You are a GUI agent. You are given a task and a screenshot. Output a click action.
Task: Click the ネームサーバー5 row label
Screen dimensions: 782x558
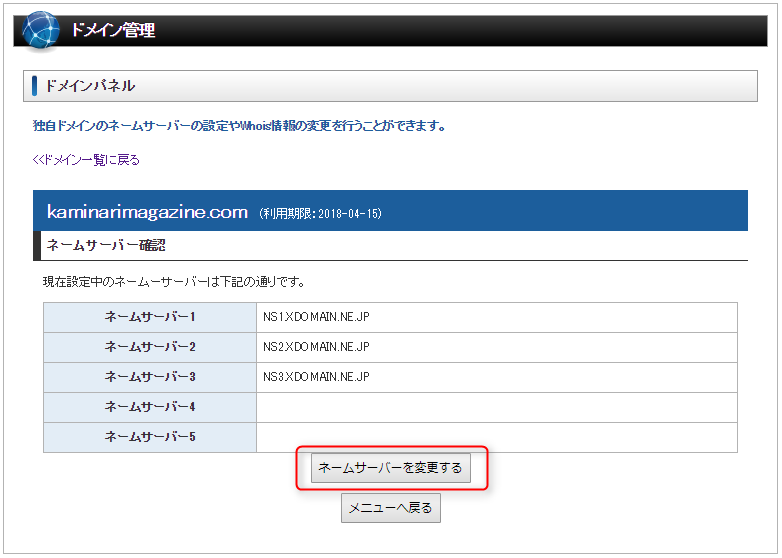150,437
